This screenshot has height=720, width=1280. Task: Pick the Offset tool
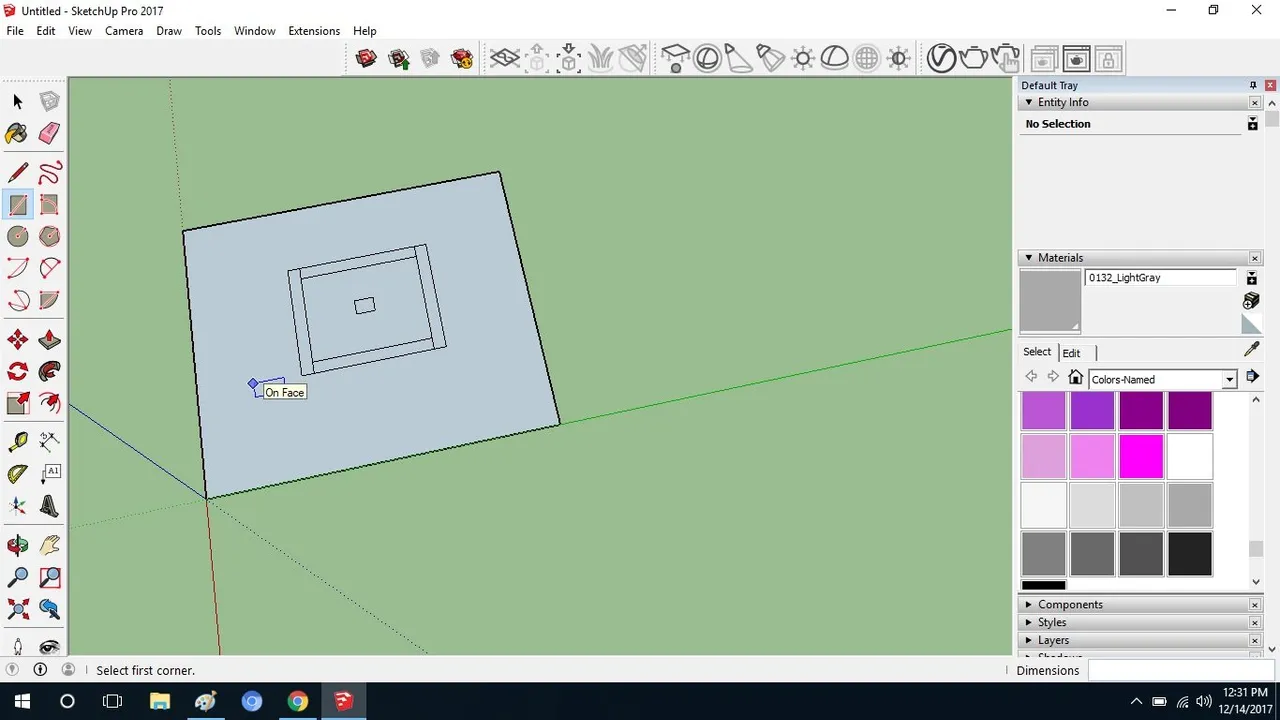click(x=49, y=404)
